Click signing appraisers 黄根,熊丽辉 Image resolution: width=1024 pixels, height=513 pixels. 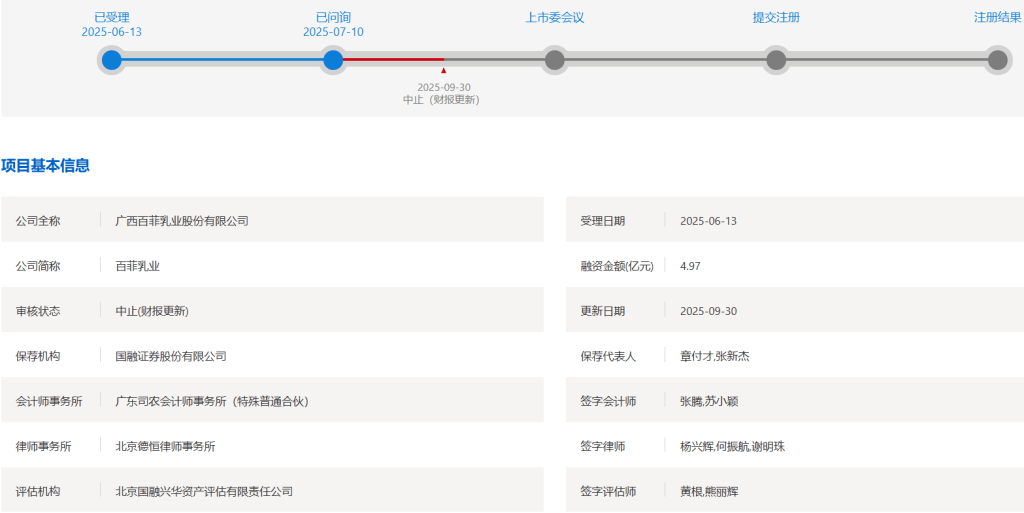point(709,491)
